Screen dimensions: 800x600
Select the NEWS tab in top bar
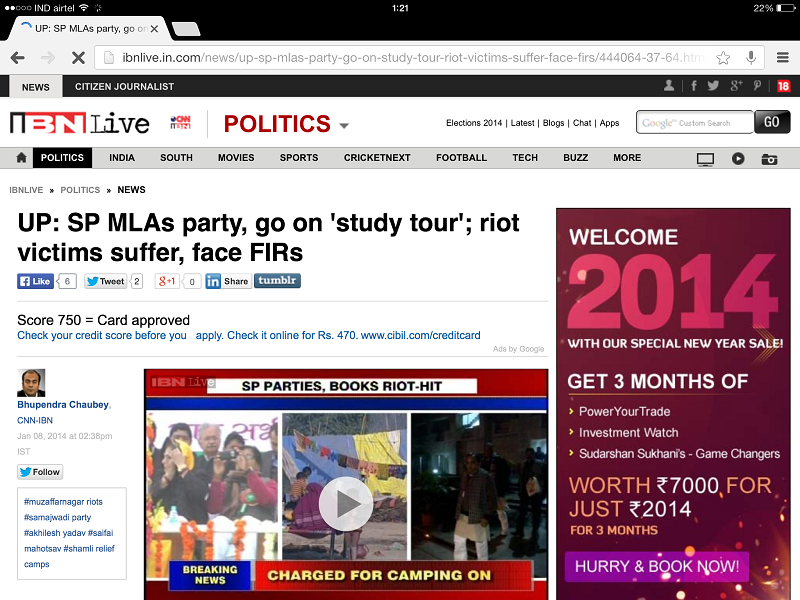(x=36, y=87)
